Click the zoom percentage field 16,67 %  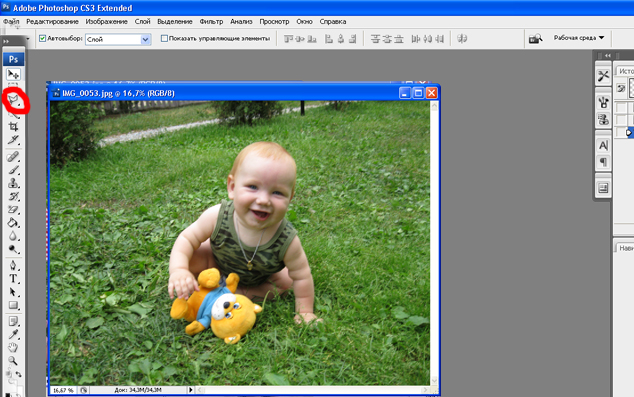pyautogui.click(x=63, y=390)
